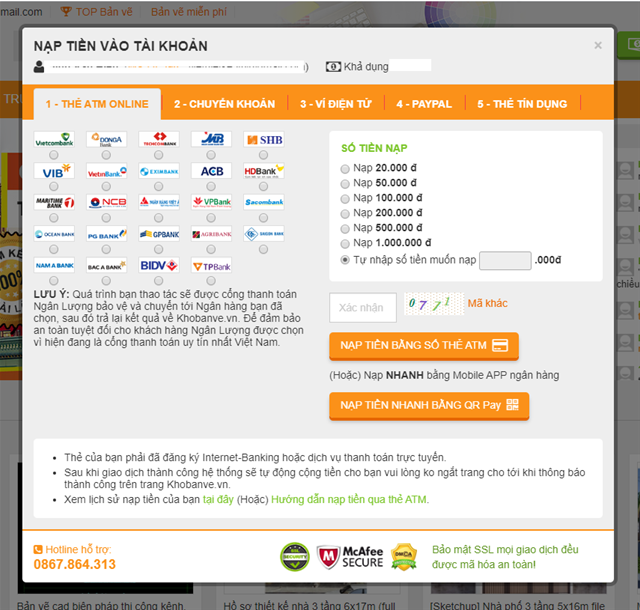Click the custom amount input field
The height and width of the screenshot is (610, 640).
(x=505, y=260)
